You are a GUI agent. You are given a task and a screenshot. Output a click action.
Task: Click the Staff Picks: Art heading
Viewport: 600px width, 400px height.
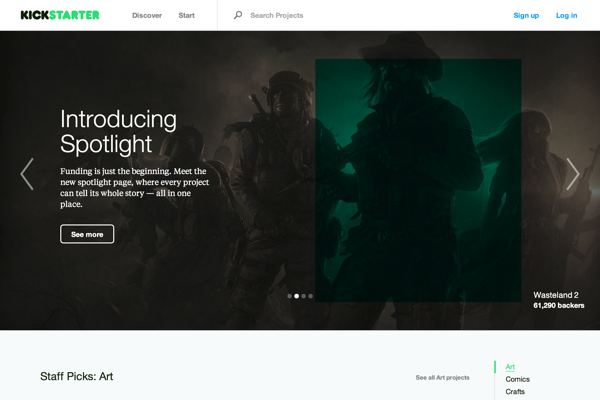[77, 376]
